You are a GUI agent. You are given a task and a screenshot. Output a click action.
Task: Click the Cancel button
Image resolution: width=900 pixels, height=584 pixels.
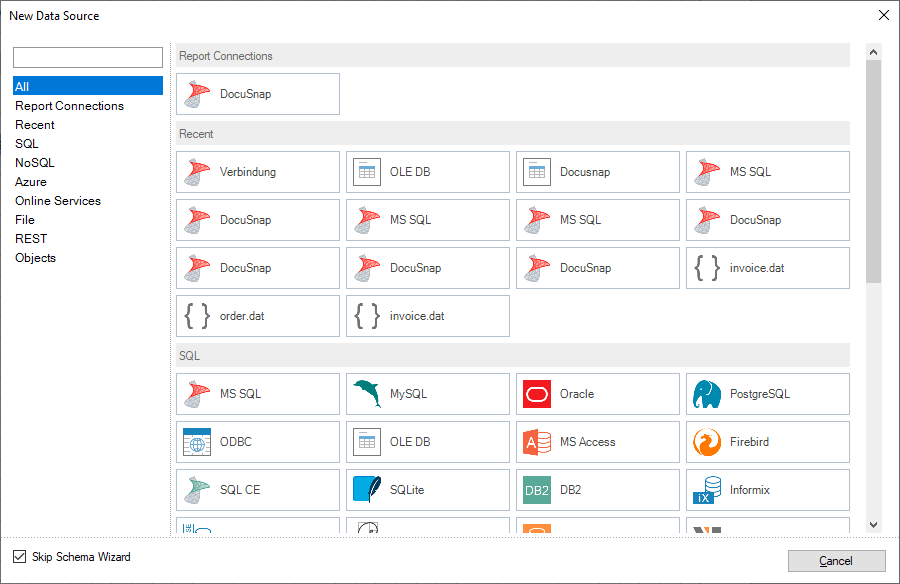point(837,561)
